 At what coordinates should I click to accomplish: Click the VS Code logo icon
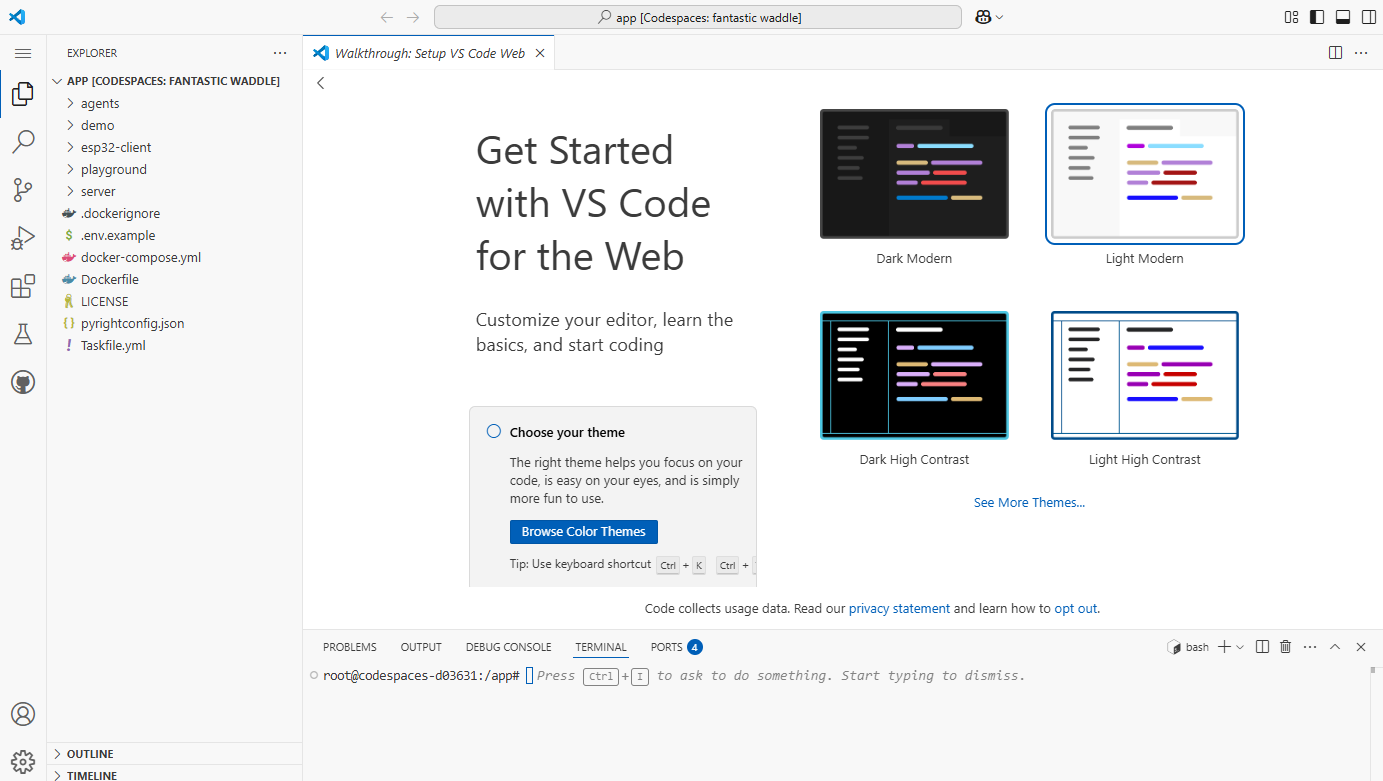click(17, 17)
